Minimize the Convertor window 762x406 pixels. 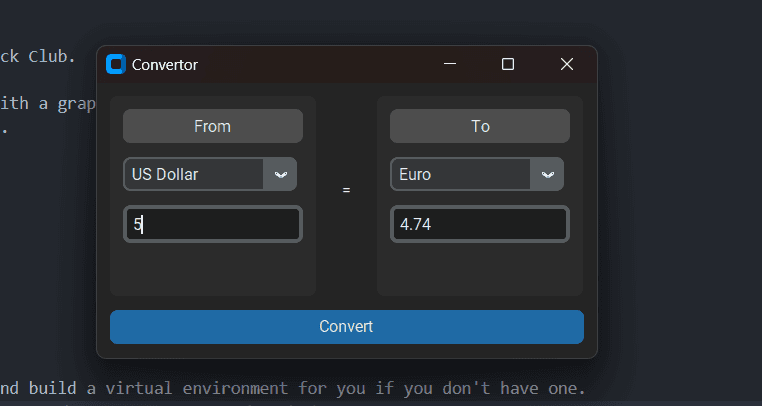(x=450, y=64)
